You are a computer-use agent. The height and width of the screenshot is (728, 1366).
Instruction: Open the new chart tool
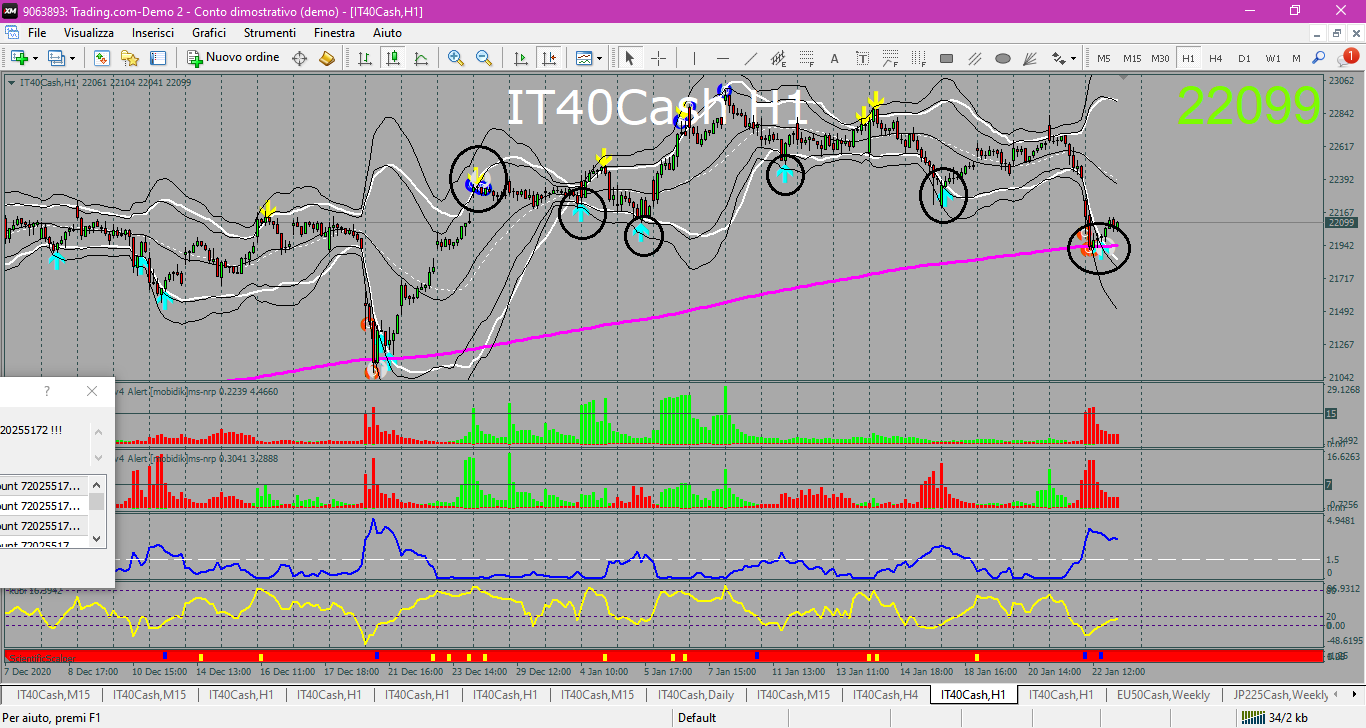coord(18,58)
